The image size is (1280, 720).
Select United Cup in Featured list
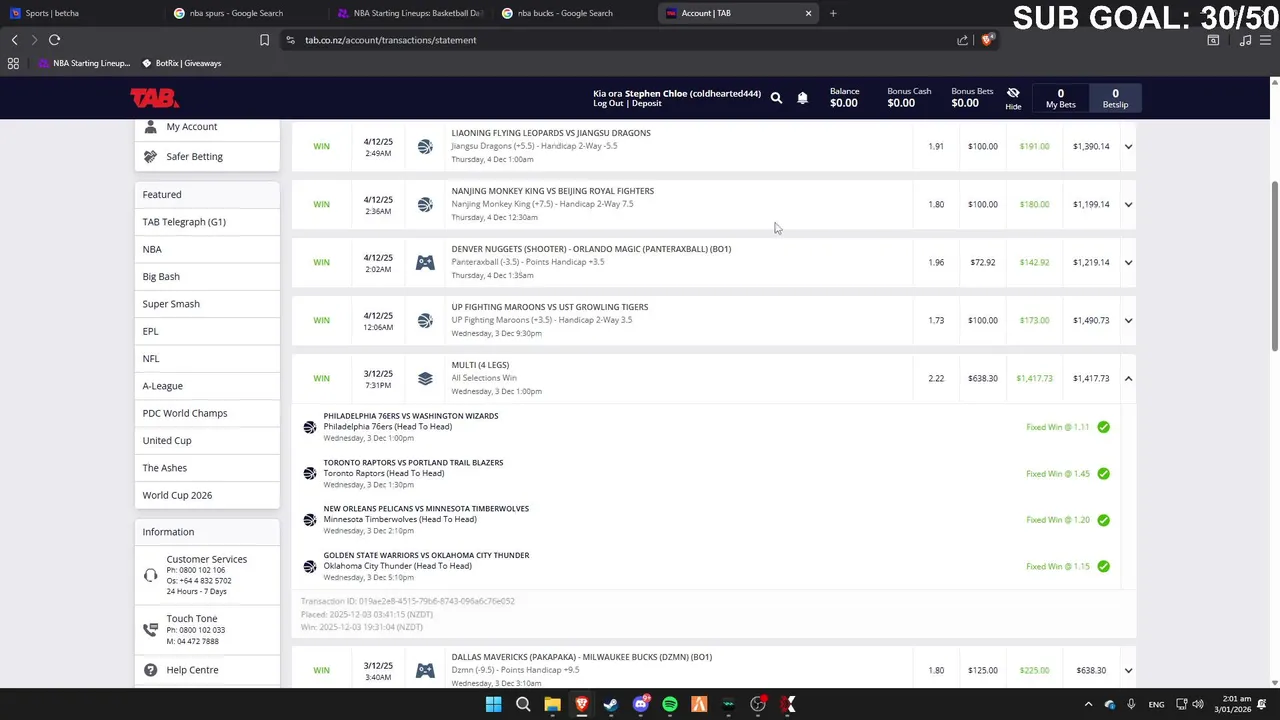pyautogui.click(x=167, y=440)
